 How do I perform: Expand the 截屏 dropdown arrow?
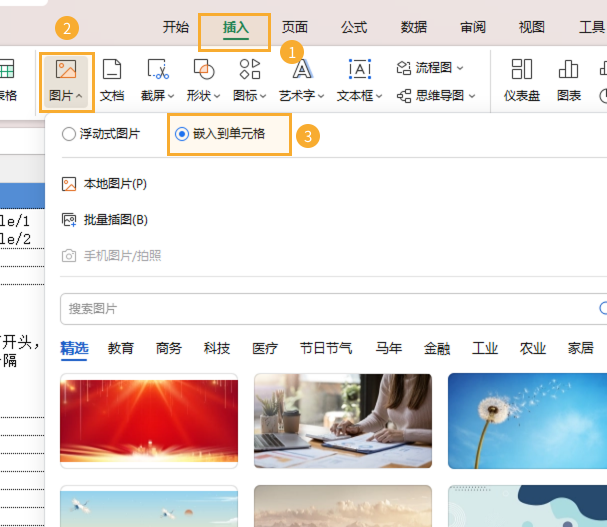point(171,96)
